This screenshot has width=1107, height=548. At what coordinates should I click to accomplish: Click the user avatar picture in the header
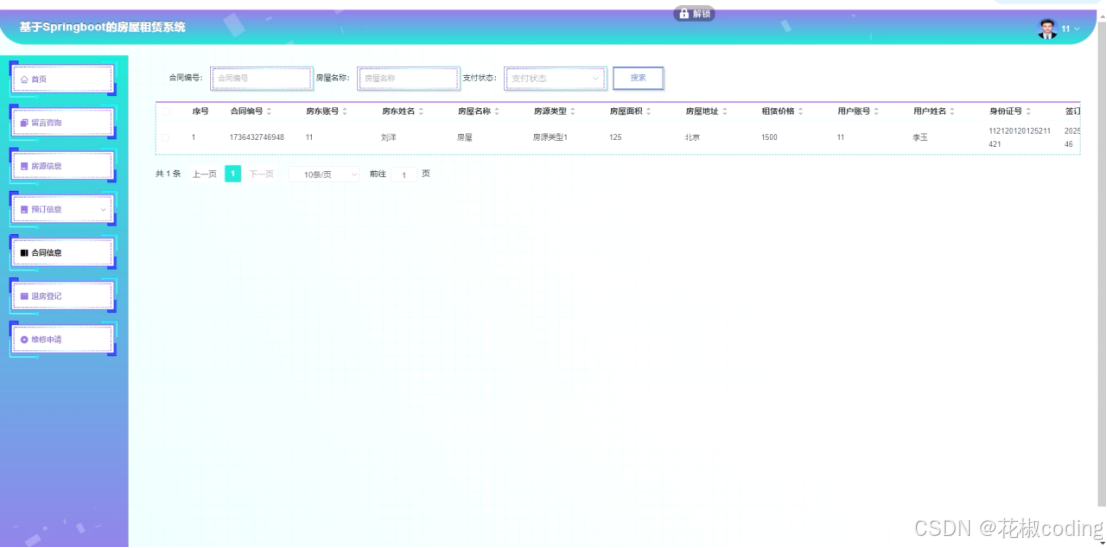click(1047, 29)
